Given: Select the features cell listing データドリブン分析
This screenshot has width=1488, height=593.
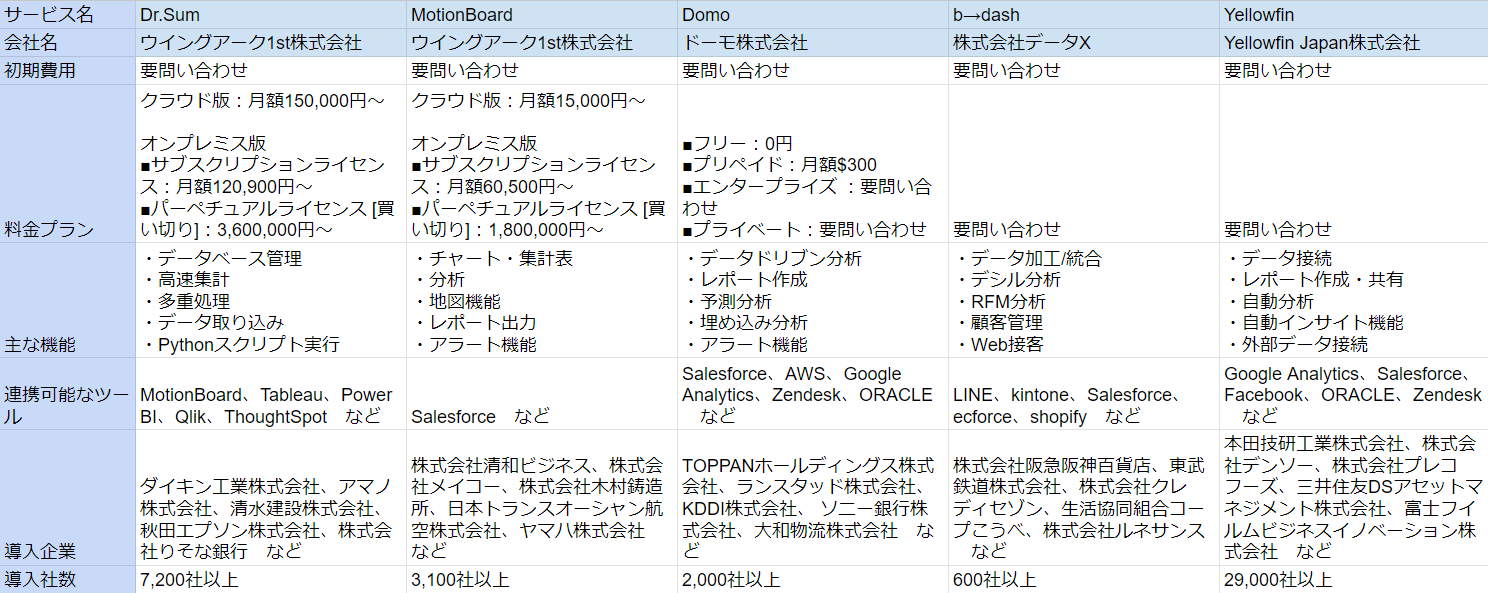Looking at the screenshot, I should (x=813, y=301).
